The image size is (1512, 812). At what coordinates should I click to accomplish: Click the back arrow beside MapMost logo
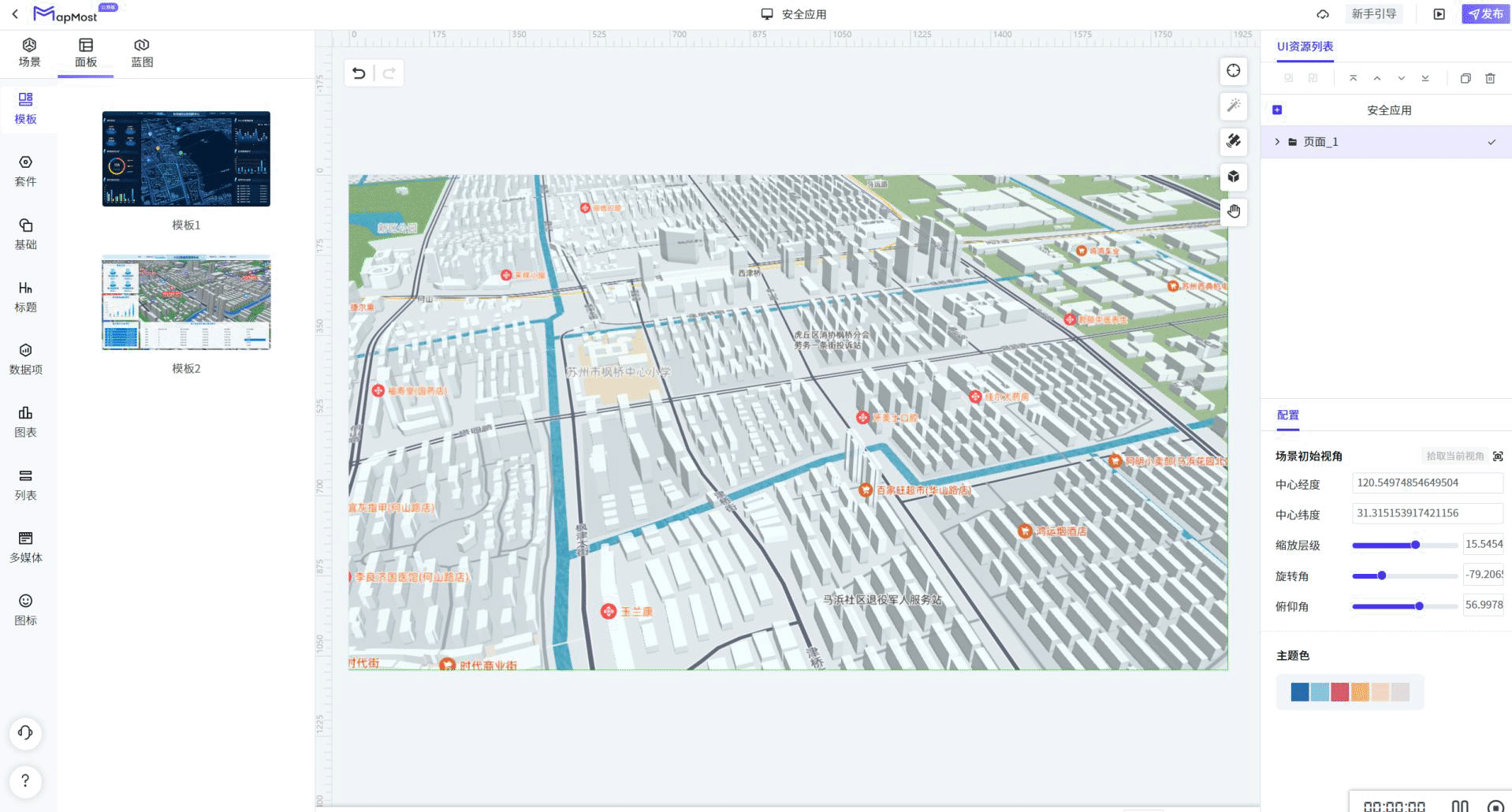coord(15,14)
